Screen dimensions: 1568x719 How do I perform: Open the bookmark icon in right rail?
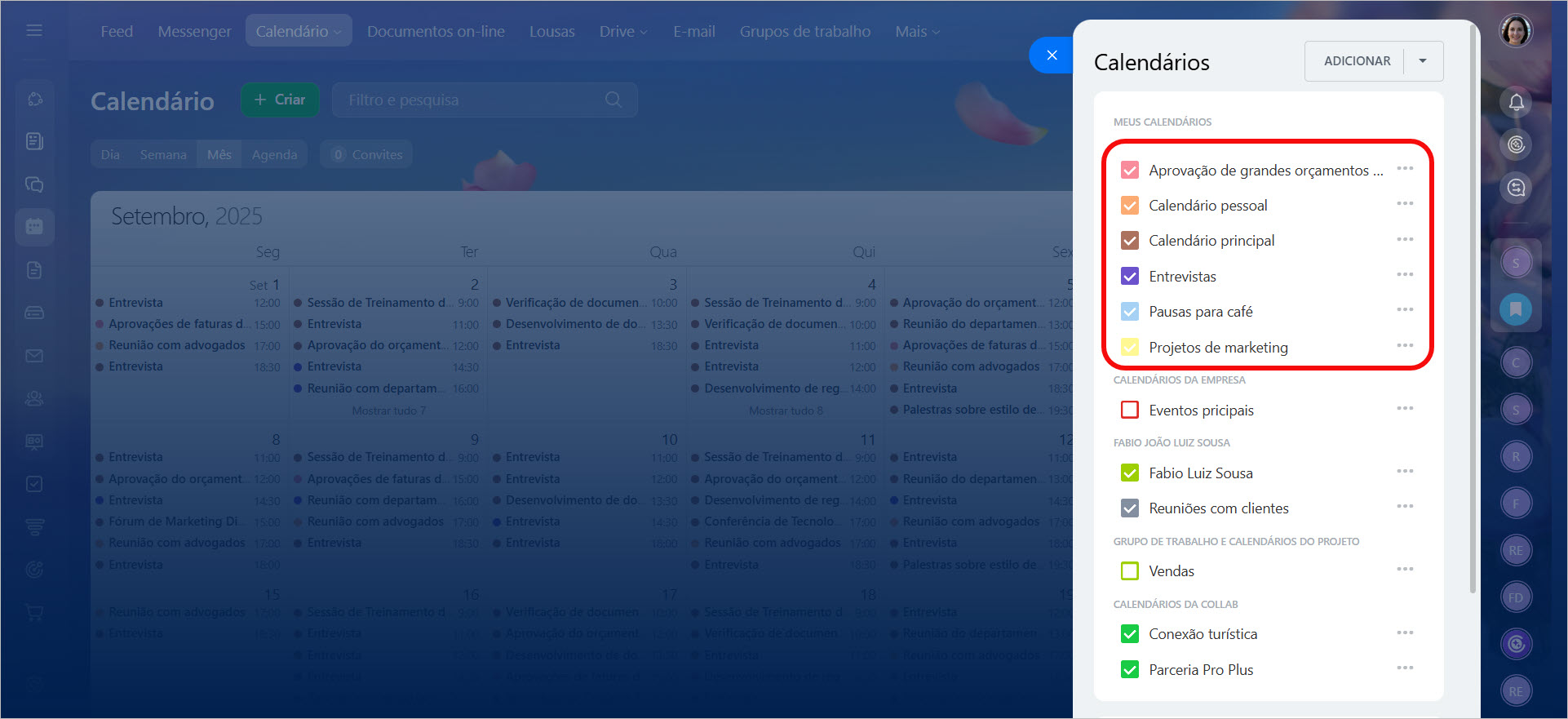1516,309
